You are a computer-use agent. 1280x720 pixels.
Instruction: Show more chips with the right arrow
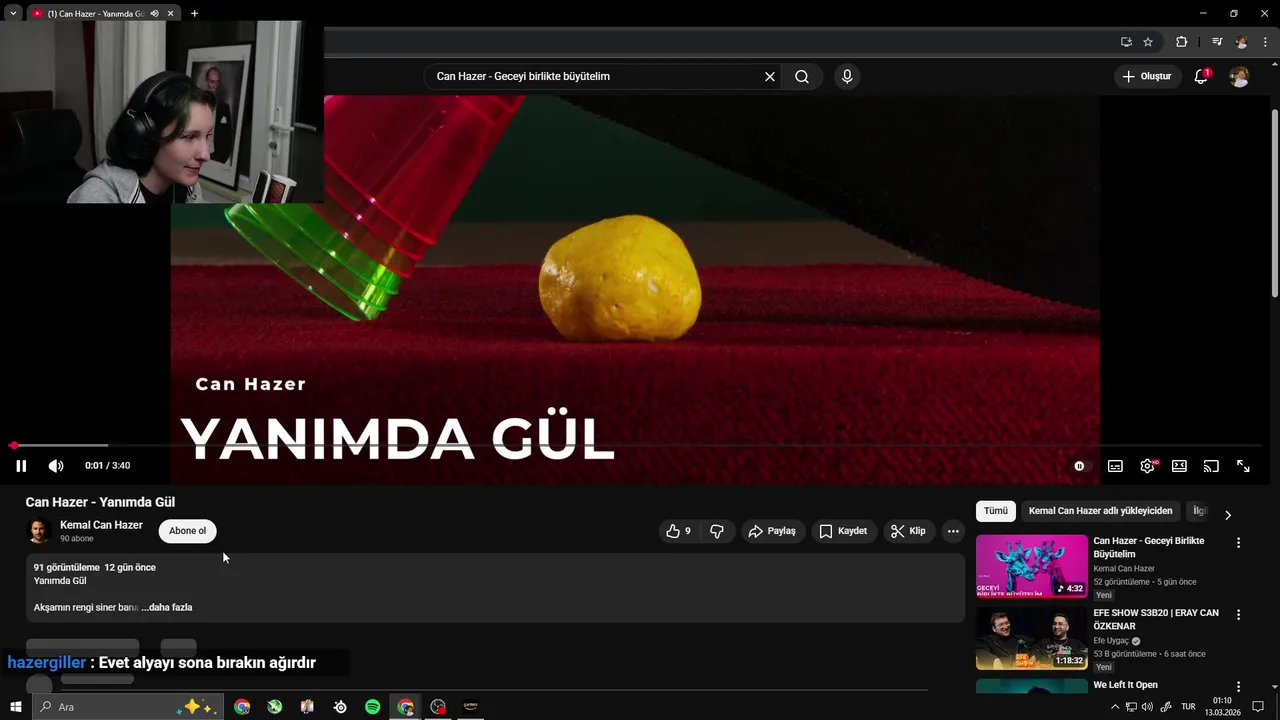(1228, 514)
